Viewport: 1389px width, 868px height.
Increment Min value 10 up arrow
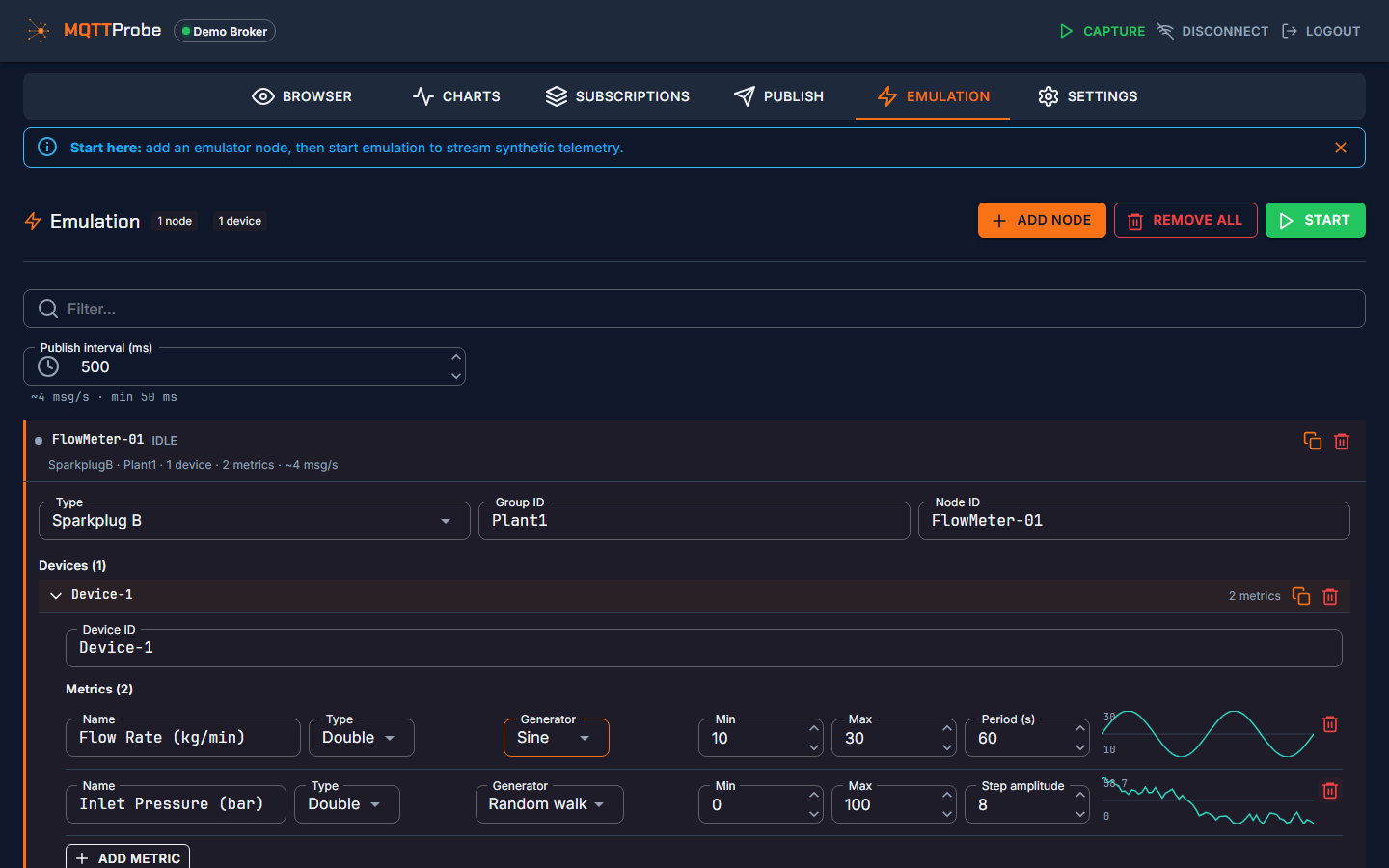814,728
